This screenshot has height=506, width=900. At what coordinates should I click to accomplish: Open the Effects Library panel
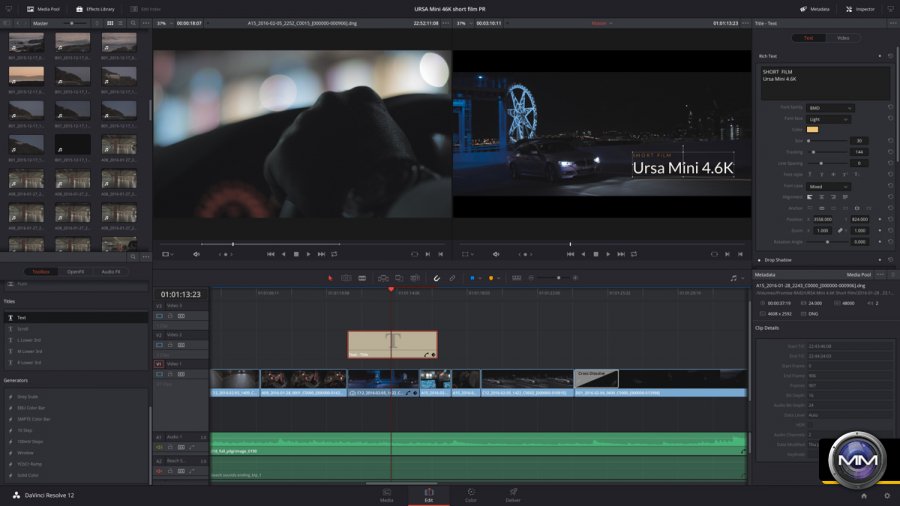coord(95,9)
